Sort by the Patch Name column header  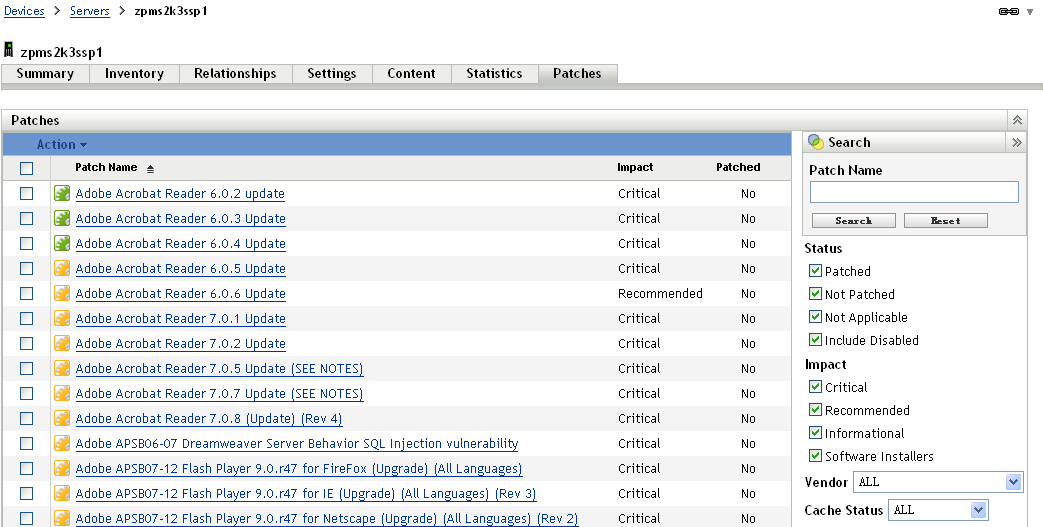click(106, 168)
